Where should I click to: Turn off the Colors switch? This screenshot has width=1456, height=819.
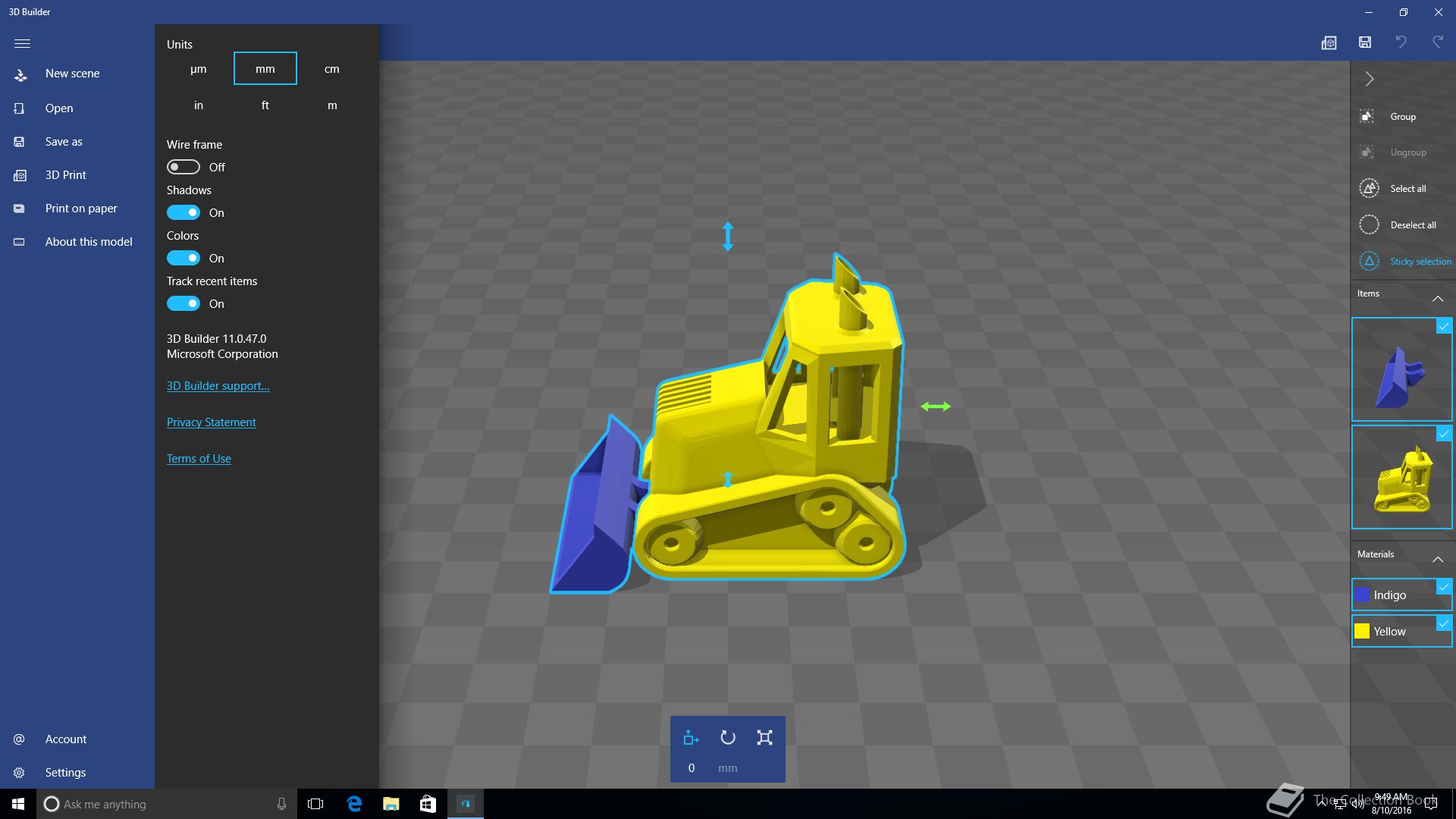click(184, 258)
